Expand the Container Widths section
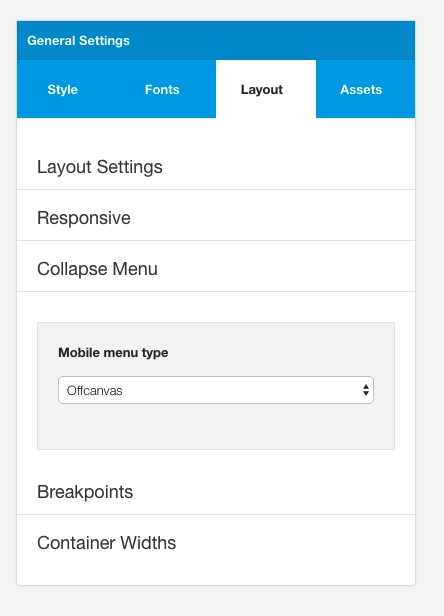 (x=216, y=543)
